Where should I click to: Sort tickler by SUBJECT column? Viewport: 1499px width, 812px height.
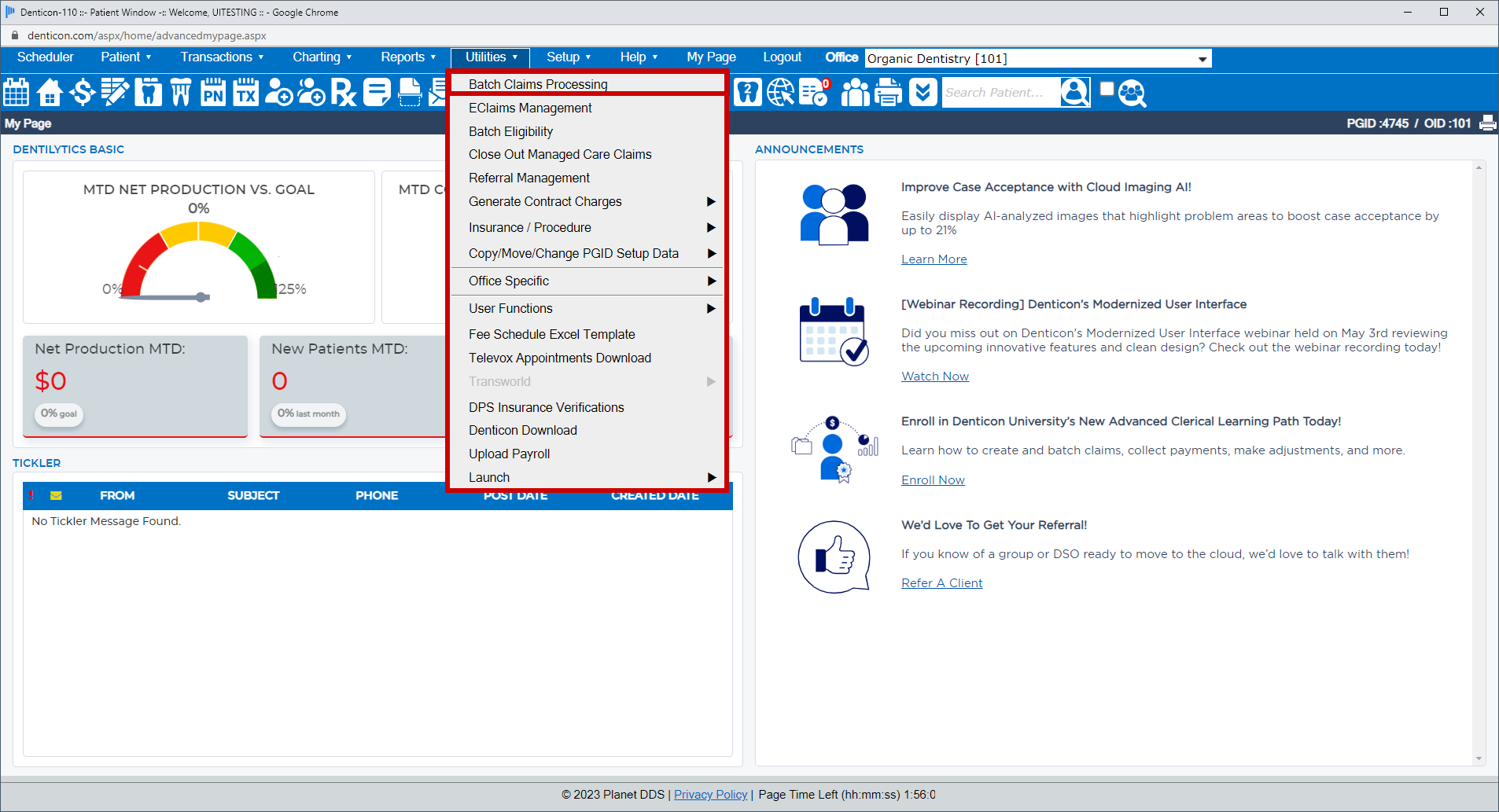tap(253, 496)
